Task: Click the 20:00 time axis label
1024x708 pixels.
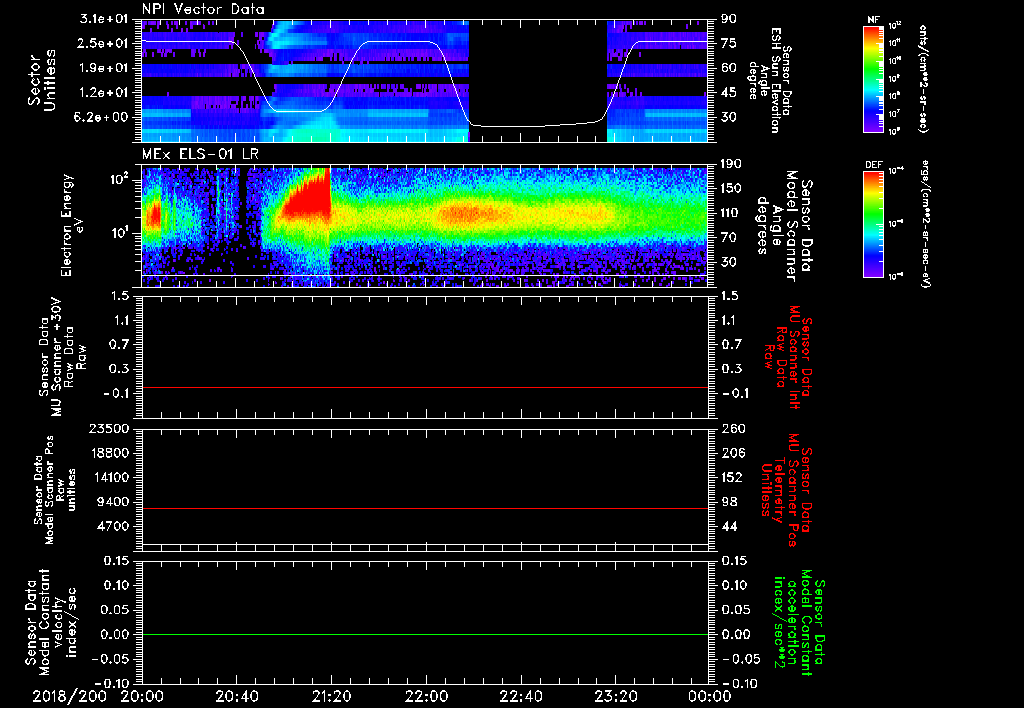Action: pyautogui.click(x=142, y=696)
